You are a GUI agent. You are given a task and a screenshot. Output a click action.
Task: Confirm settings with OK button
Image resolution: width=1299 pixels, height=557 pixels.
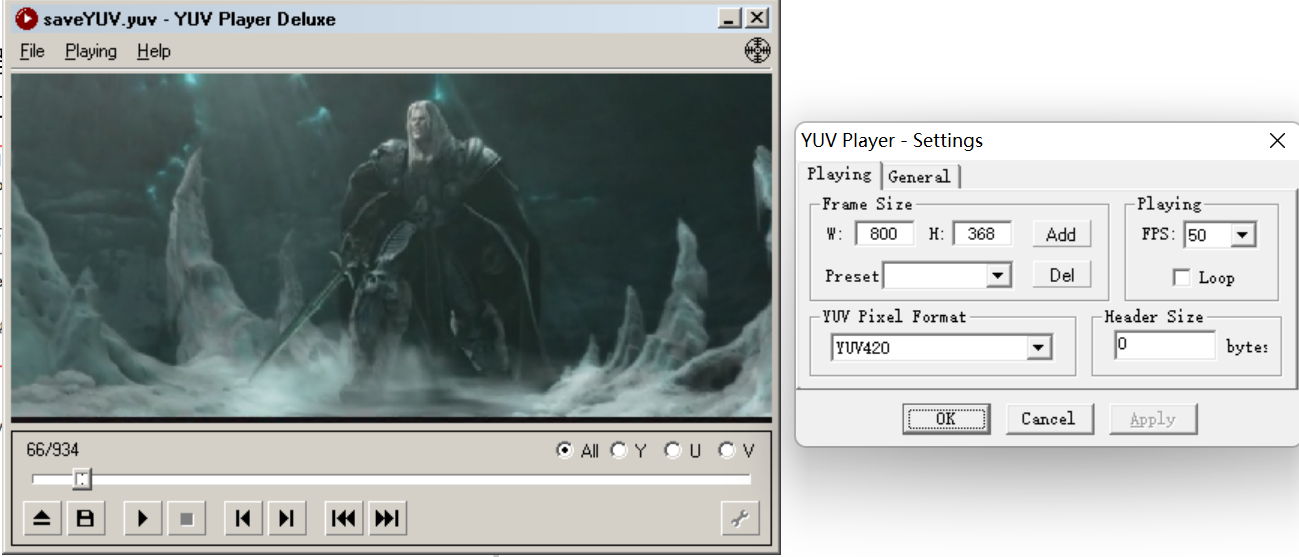(x=946, y=419)
